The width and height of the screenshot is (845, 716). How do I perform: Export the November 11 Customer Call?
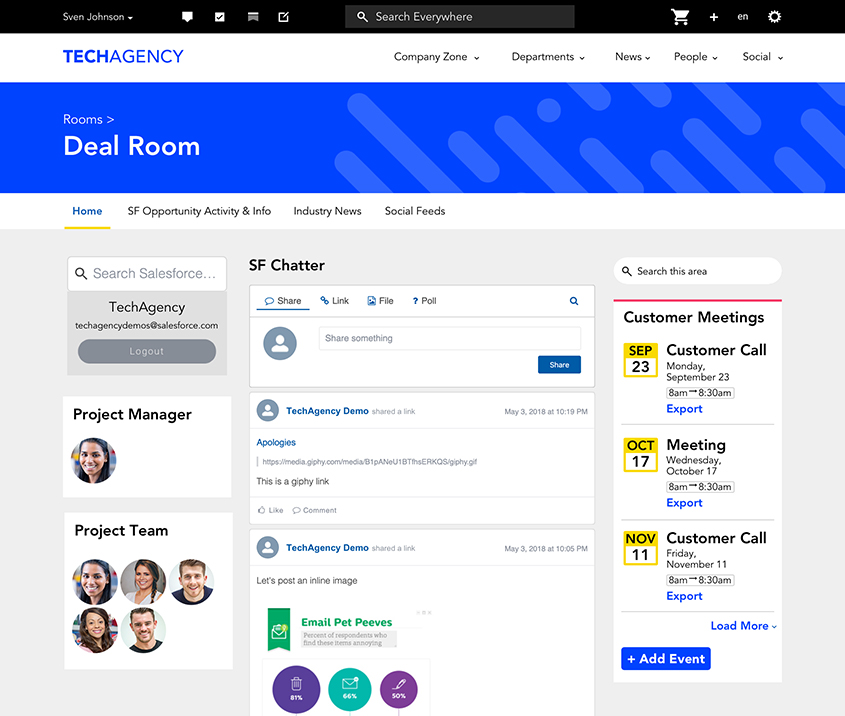tap(684, 596)
